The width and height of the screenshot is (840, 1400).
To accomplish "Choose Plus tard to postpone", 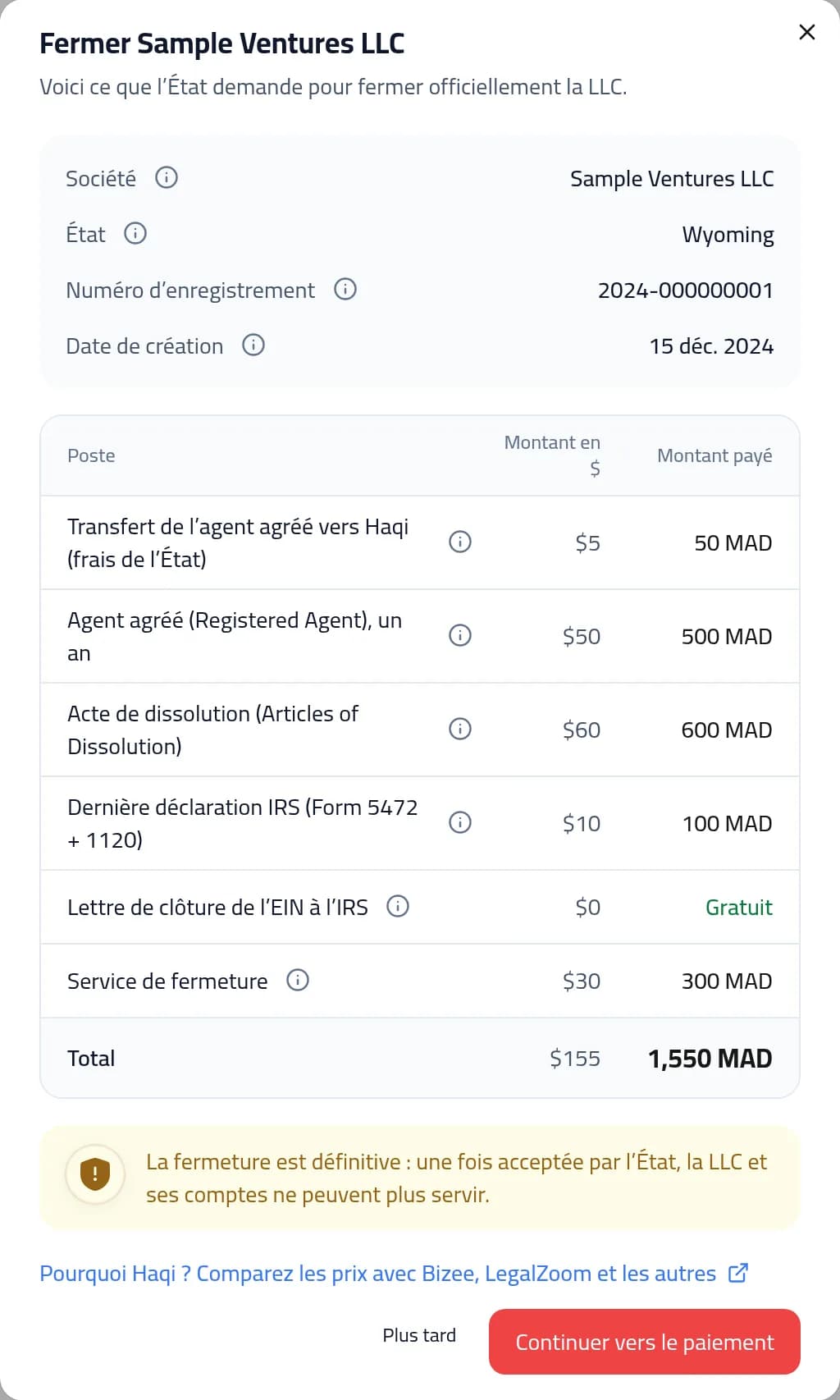I will click(x=419, y=1335).
